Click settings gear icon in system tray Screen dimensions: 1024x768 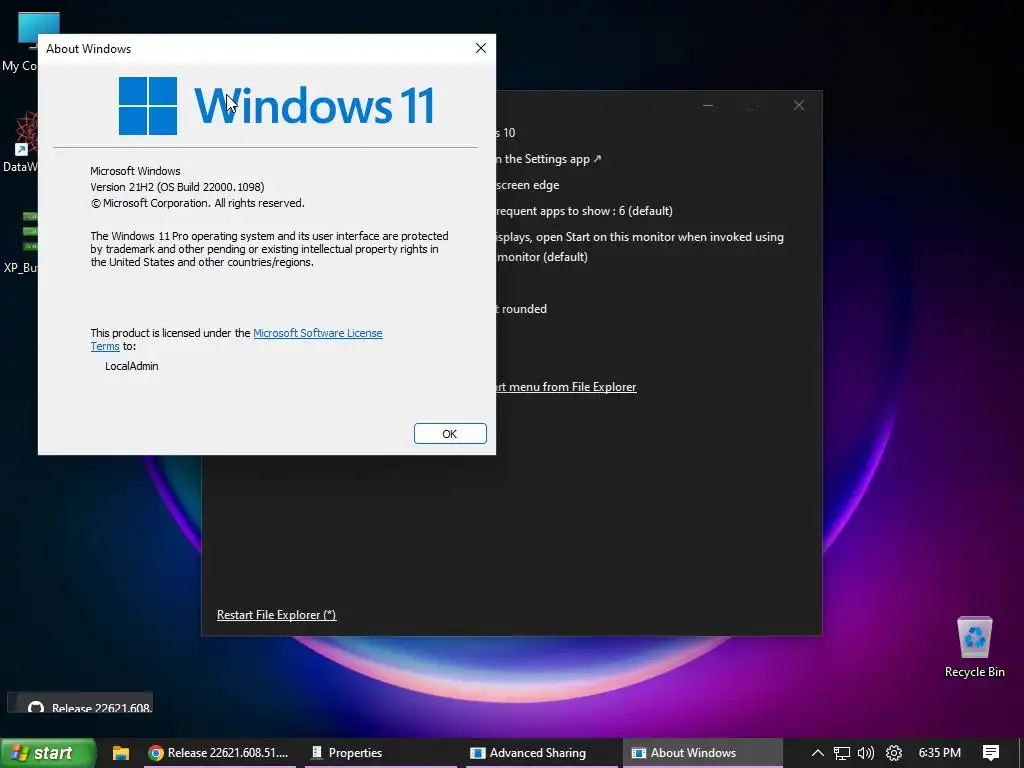point(893,753)
